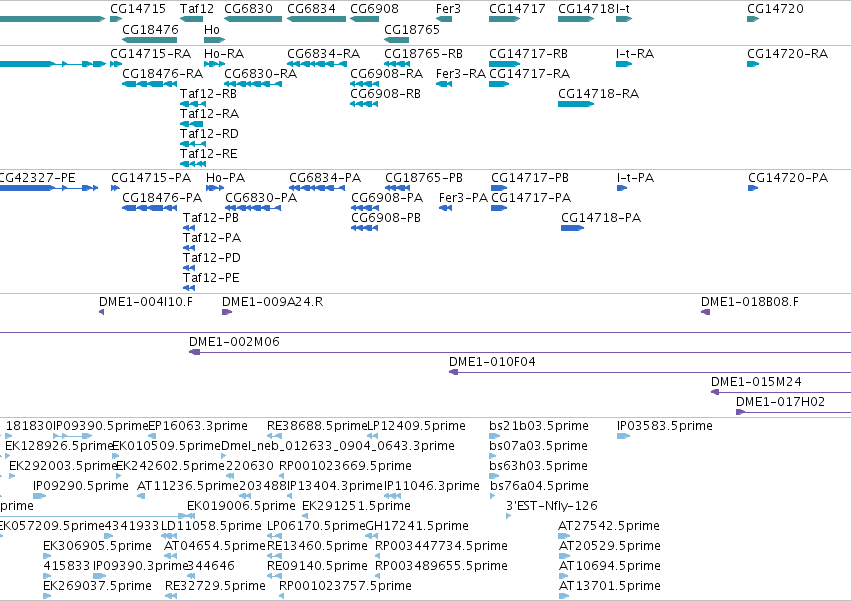Select transcript CG14717-RB
Image resolution: width=851 pixels, height=601 pixels.
[x=528, y=54]
